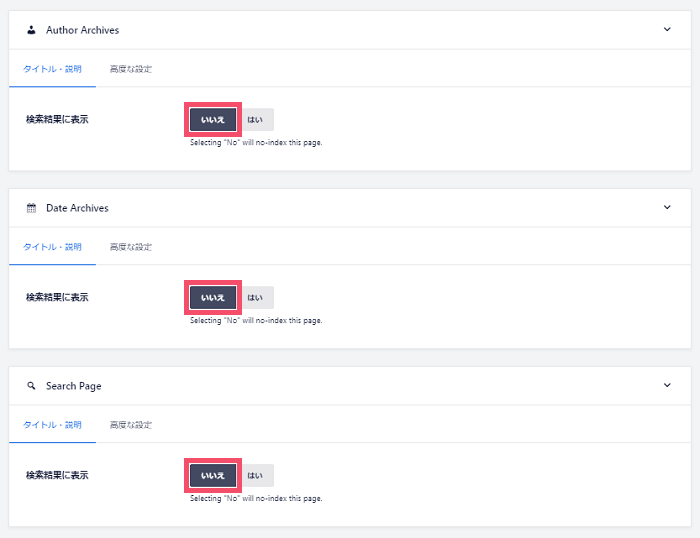Switch to Author Archives タイトル・説明 tab
This screenshot has width=700, height=538.
click(52, 69)
